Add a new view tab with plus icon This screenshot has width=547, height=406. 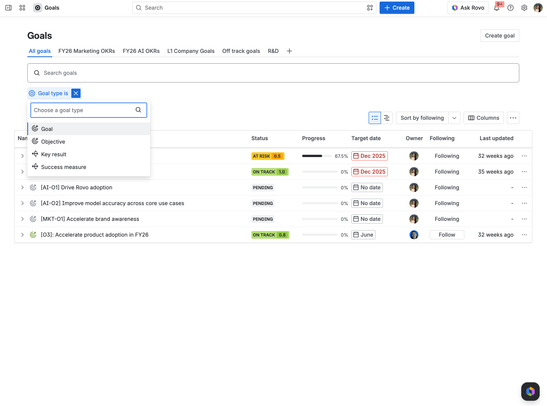[289, 51]
